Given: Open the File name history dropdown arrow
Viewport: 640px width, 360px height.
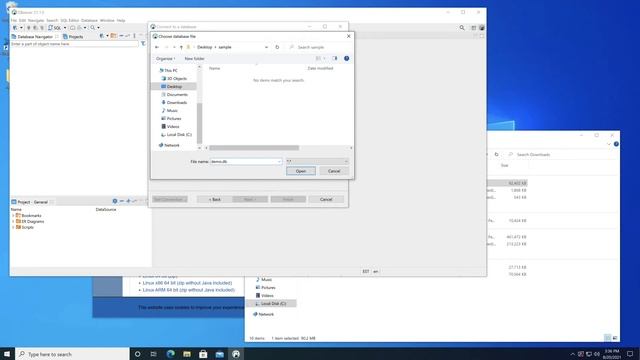Looking at the screenshot, I should pos(279,162).
